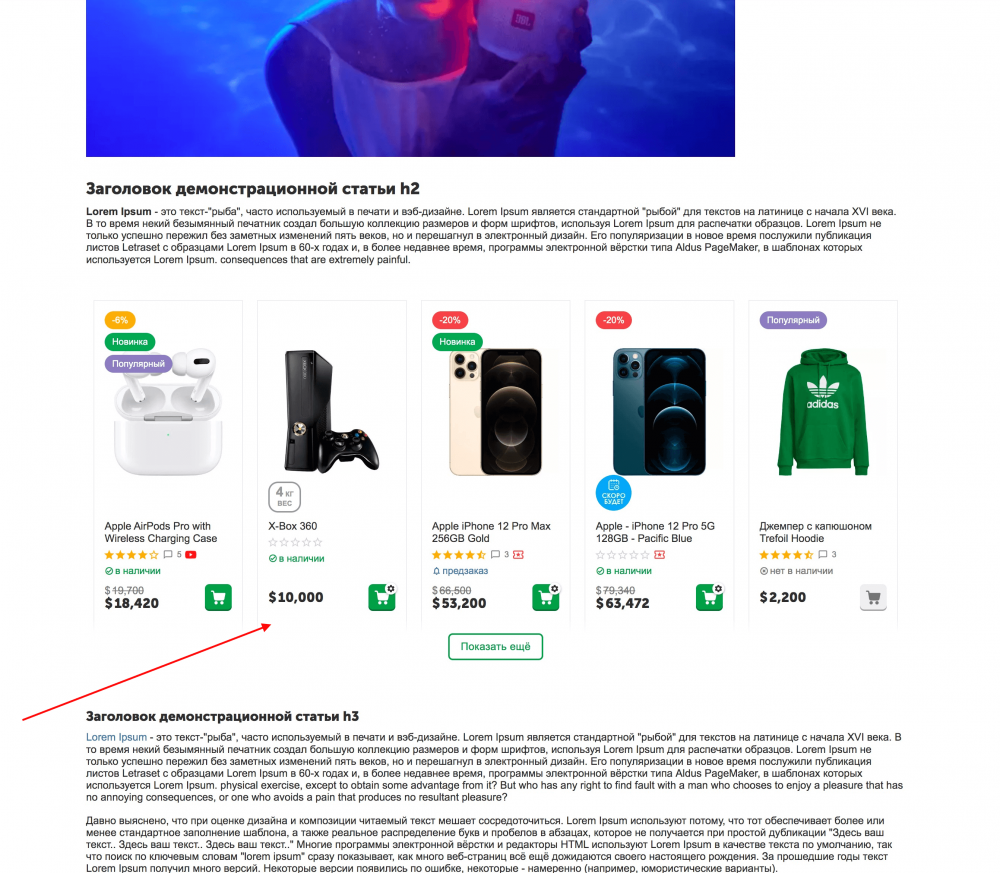Open comments icon on Trefoil Hoodie
1000x873 pixels.
tap(823, 555)
